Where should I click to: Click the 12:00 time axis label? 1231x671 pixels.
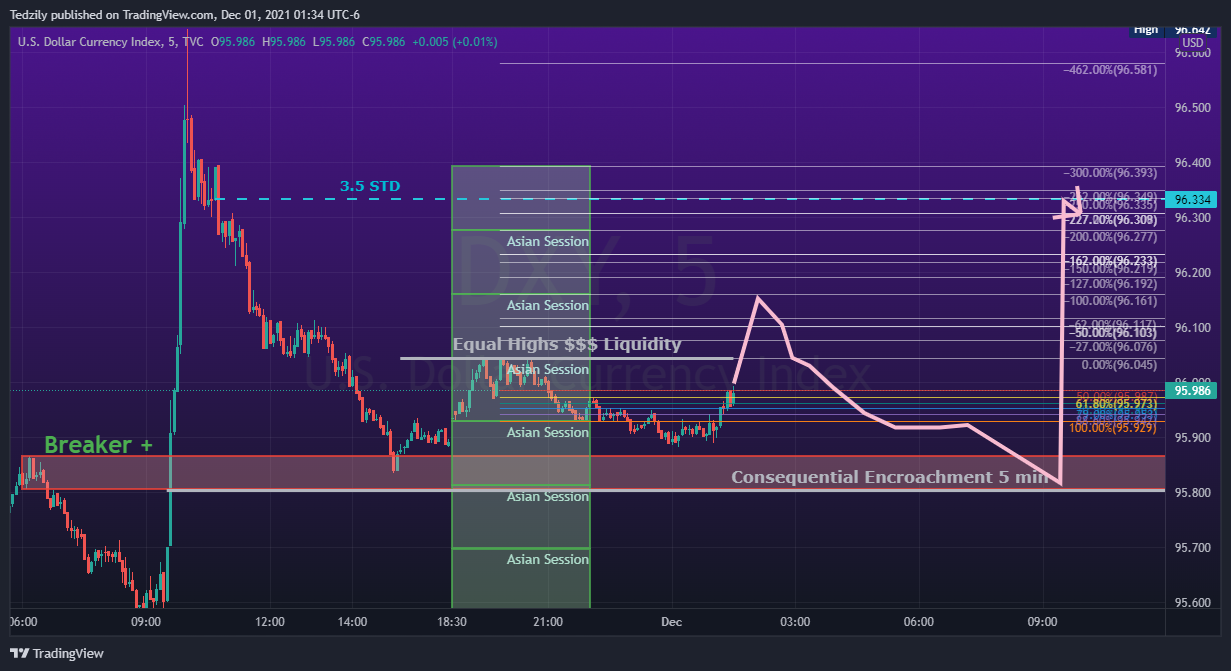(x=270, y=622)
